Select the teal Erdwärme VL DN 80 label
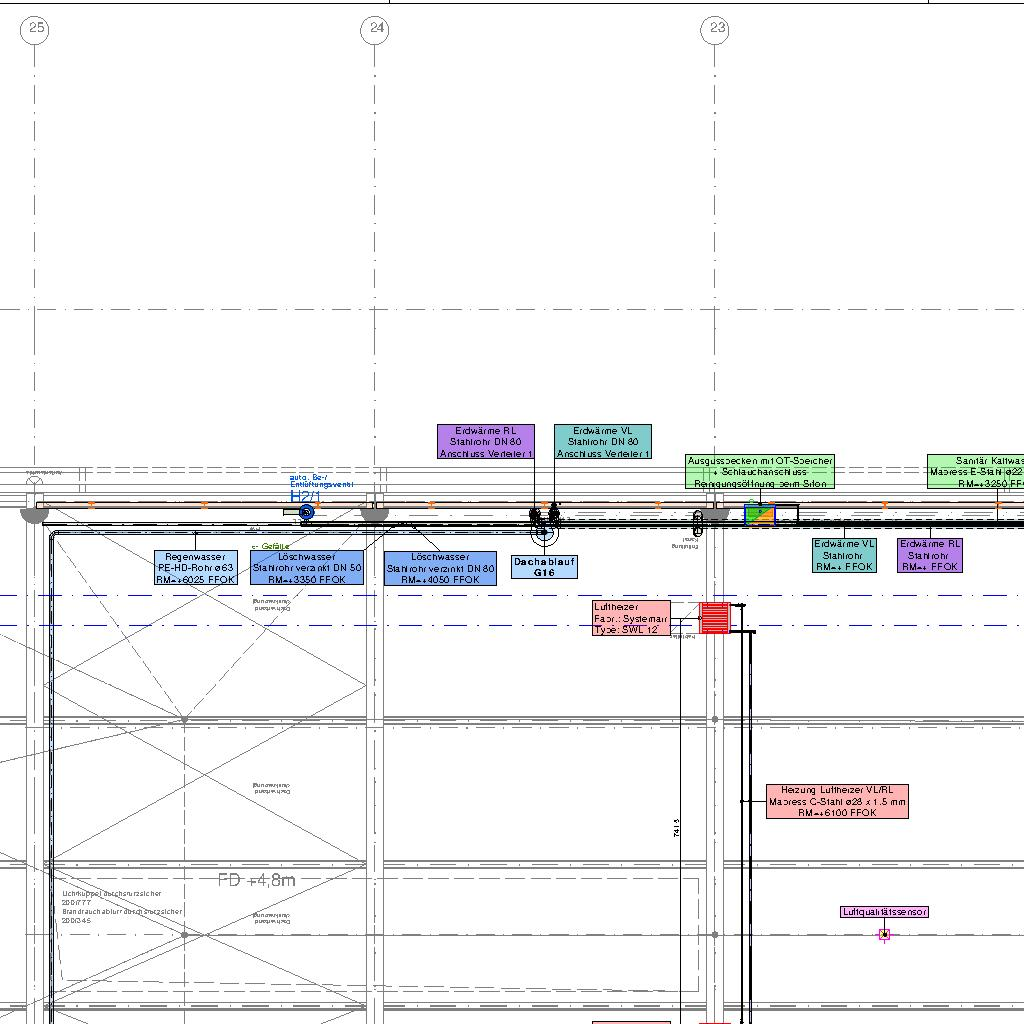This screenshot has height=1024, width=1024. (x=603, y=442)
